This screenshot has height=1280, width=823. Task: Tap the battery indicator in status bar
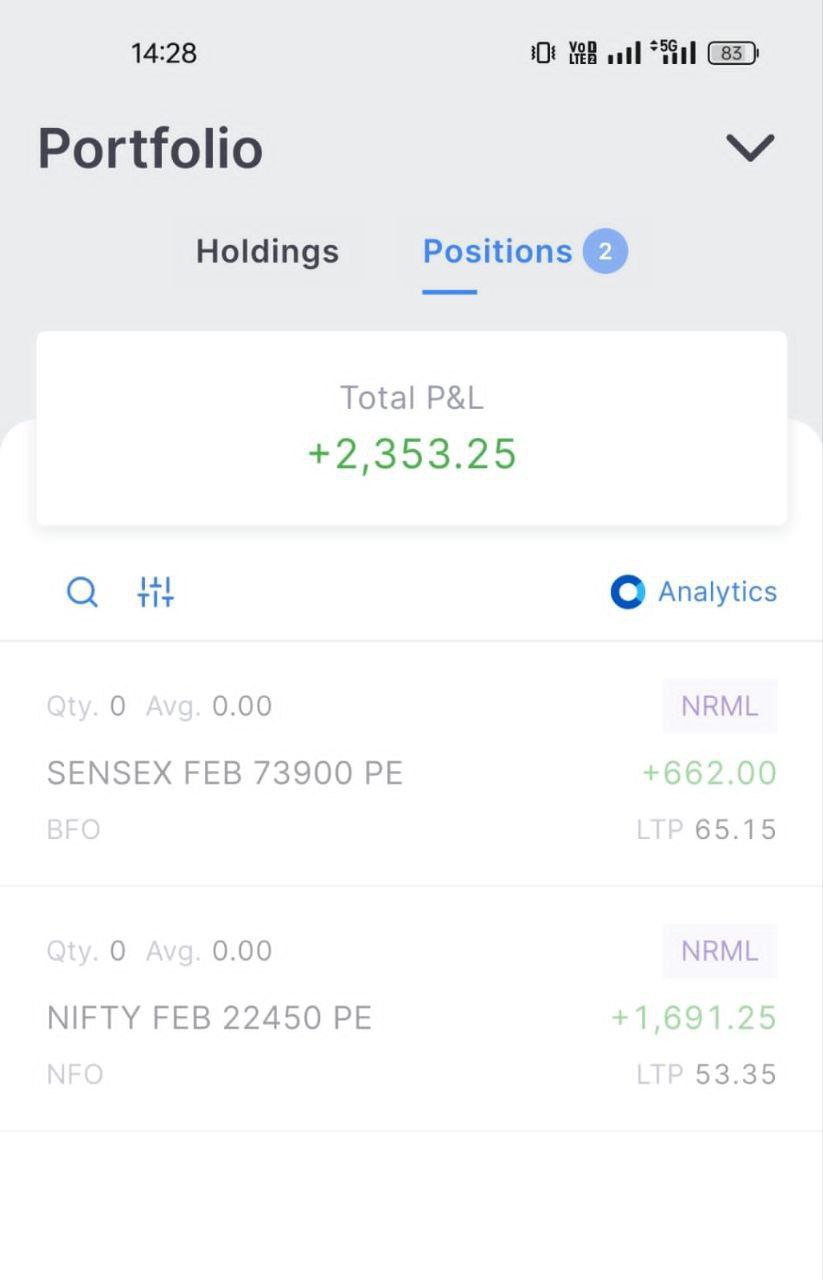pyautogui.click(x=732, y=53)
